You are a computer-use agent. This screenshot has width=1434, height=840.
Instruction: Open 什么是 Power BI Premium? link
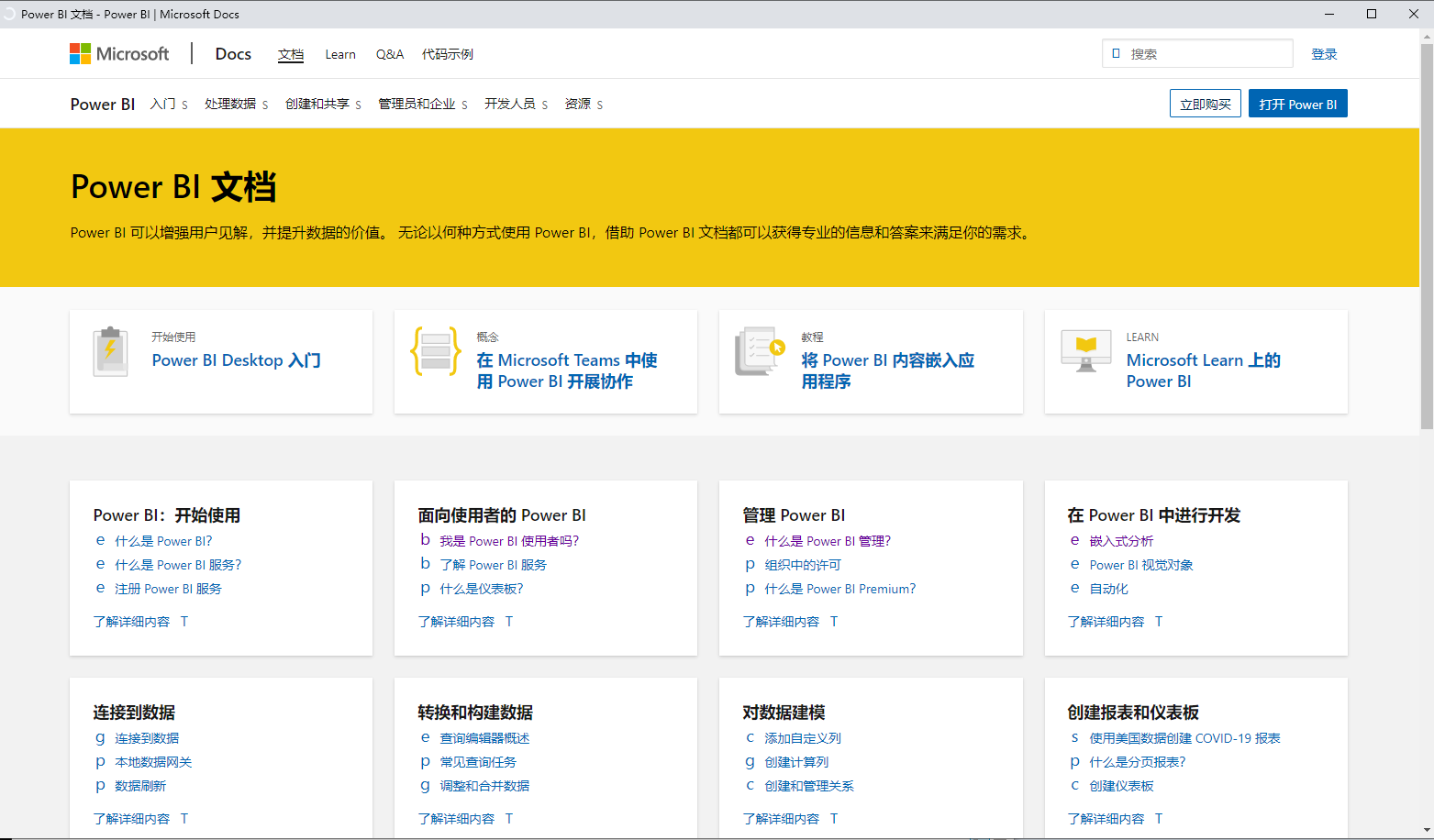click(840, 589)
